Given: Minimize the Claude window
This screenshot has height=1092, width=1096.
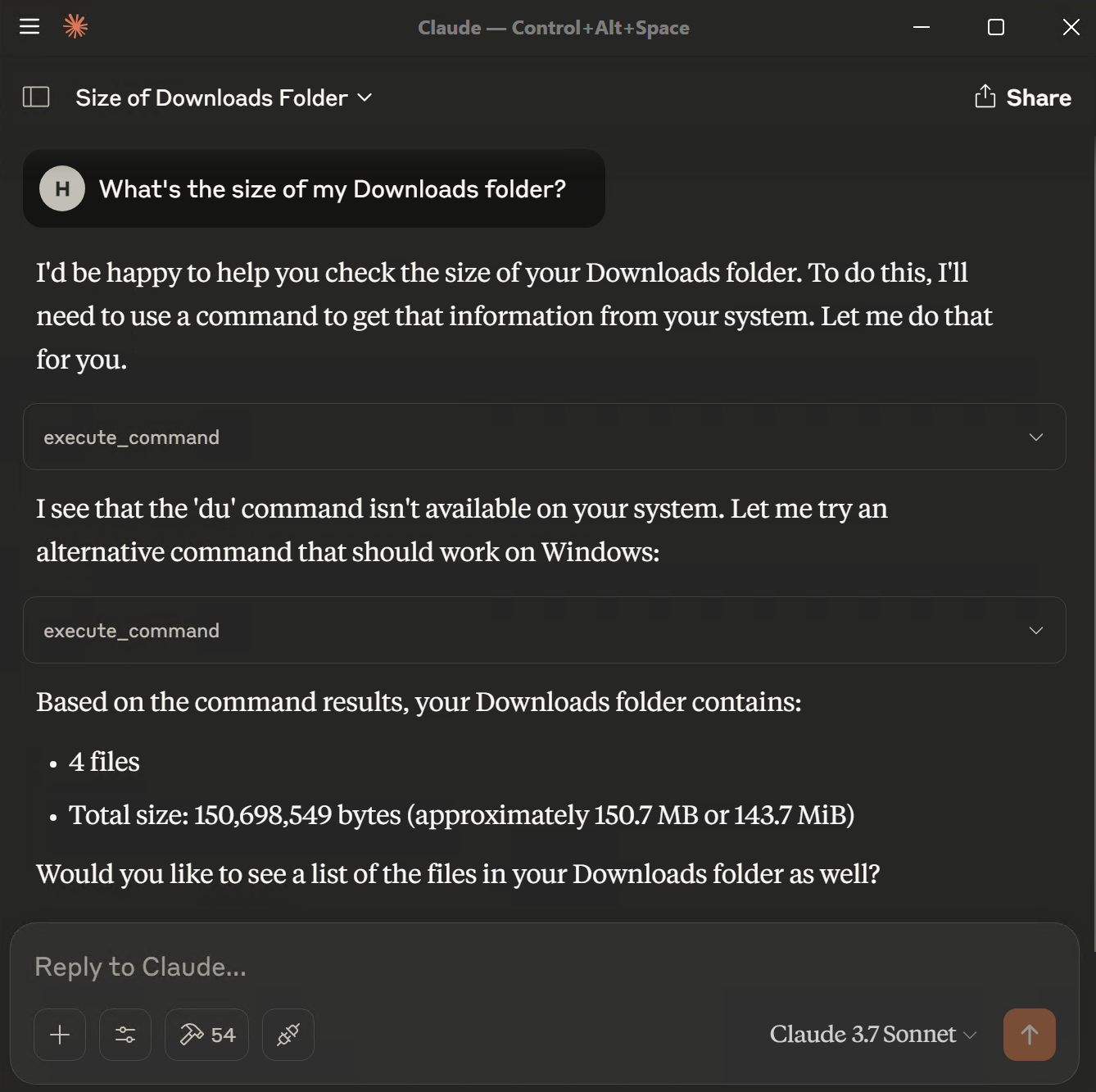Looking at the screenshot, I should click(x=922, y=27).
